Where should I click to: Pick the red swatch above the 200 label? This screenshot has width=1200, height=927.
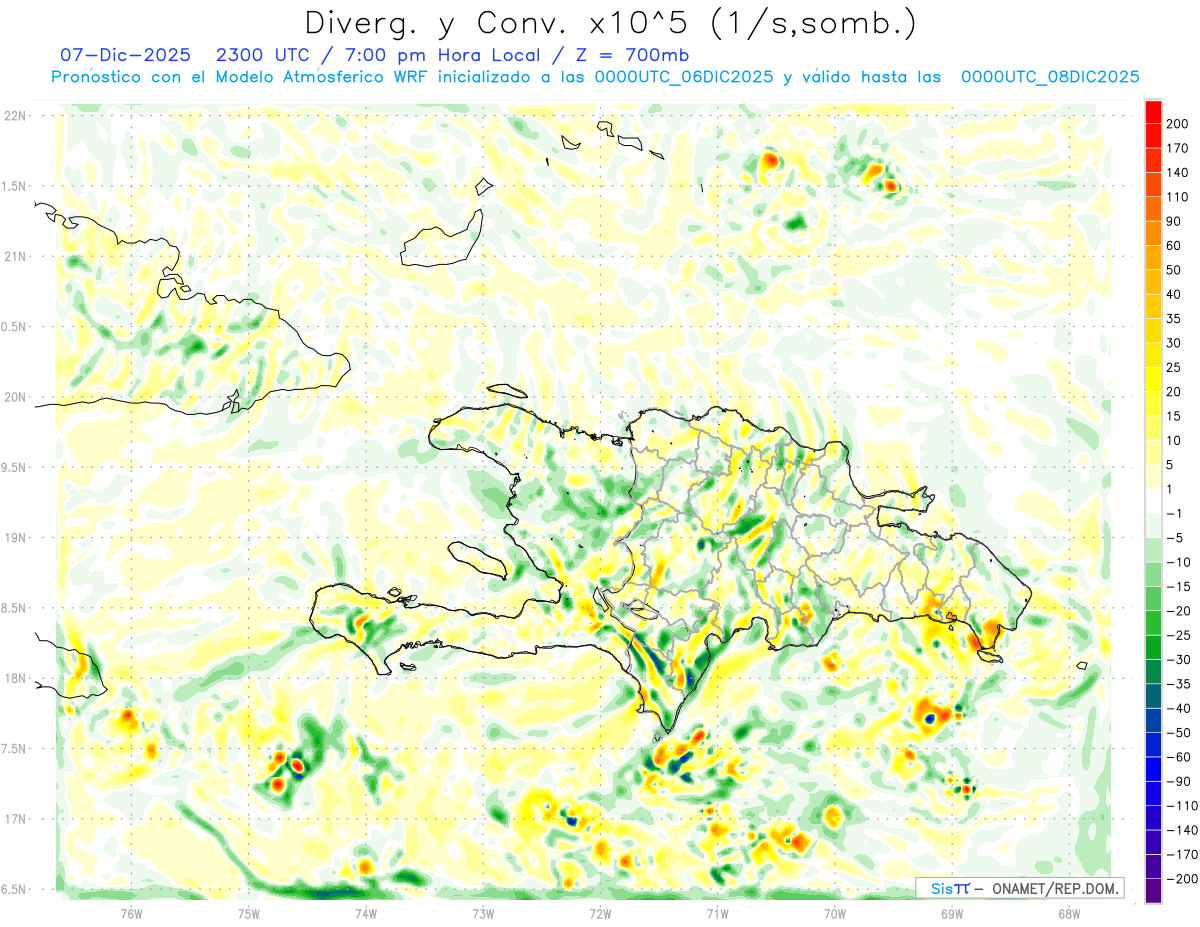pos(1153,112)
